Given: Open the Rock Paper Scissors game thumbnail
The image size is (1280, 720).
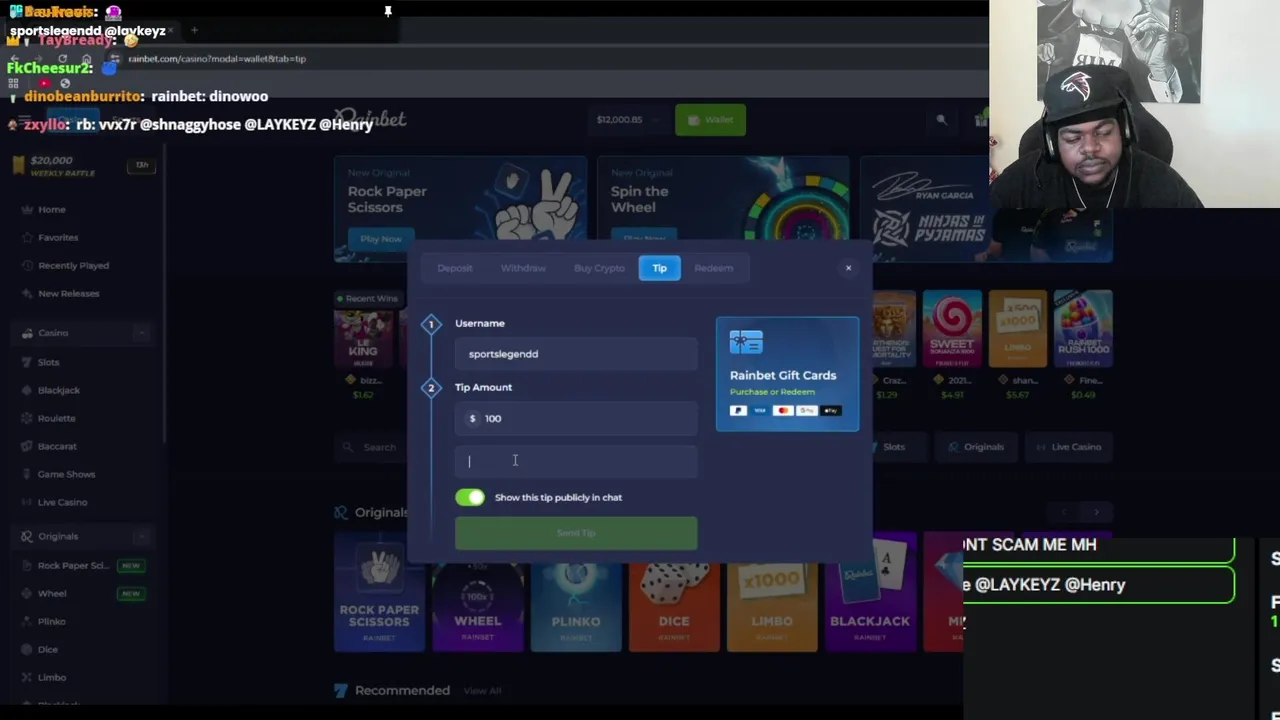Looking at the screenshot, I should point(379,591).
